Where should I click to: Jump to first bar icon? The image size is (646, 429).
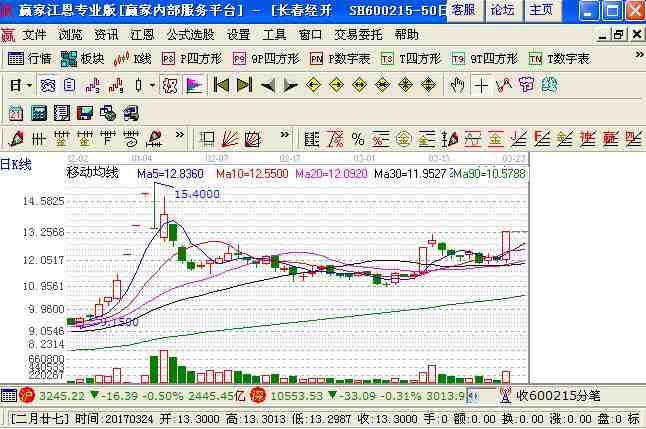coord(221,85)
